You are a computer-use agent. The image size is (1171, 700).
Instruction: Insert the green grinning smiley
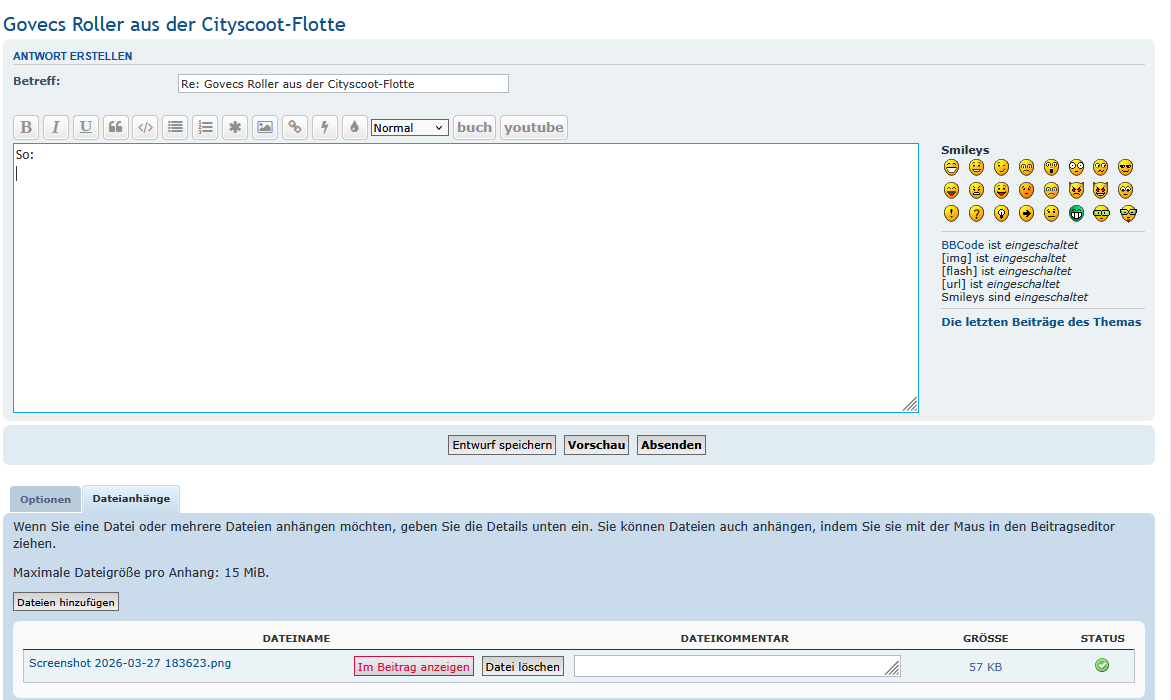tap(1077, 213)
